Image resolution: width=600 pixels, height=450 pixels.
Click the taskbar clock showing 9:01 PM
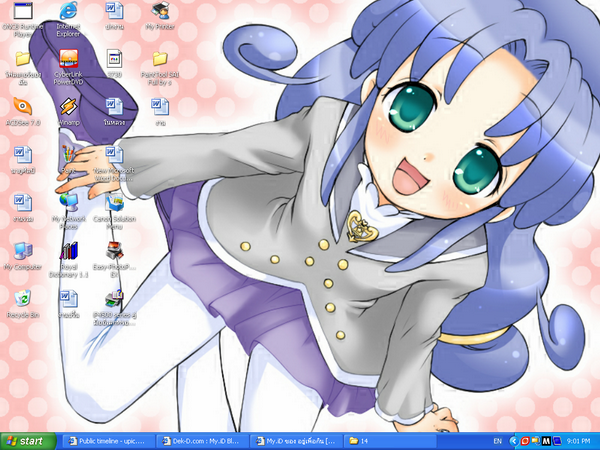click(578, 441)
